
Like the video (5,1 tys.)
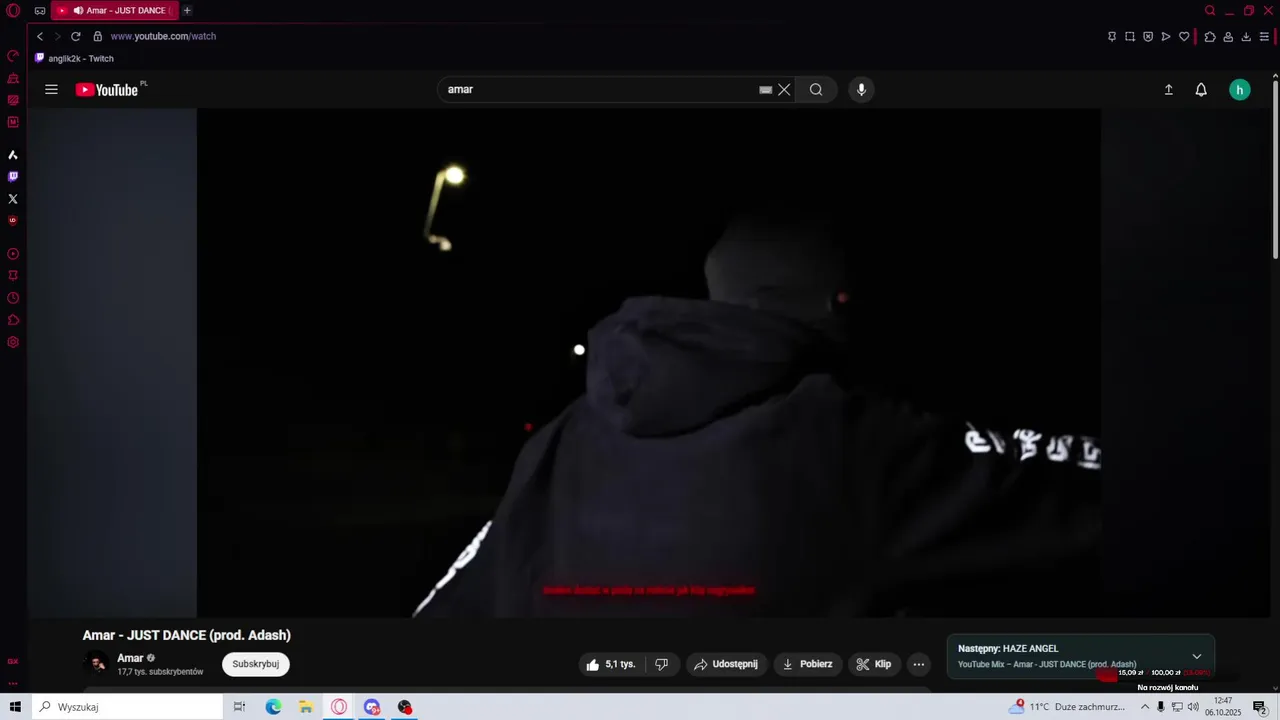coord(610,664)
